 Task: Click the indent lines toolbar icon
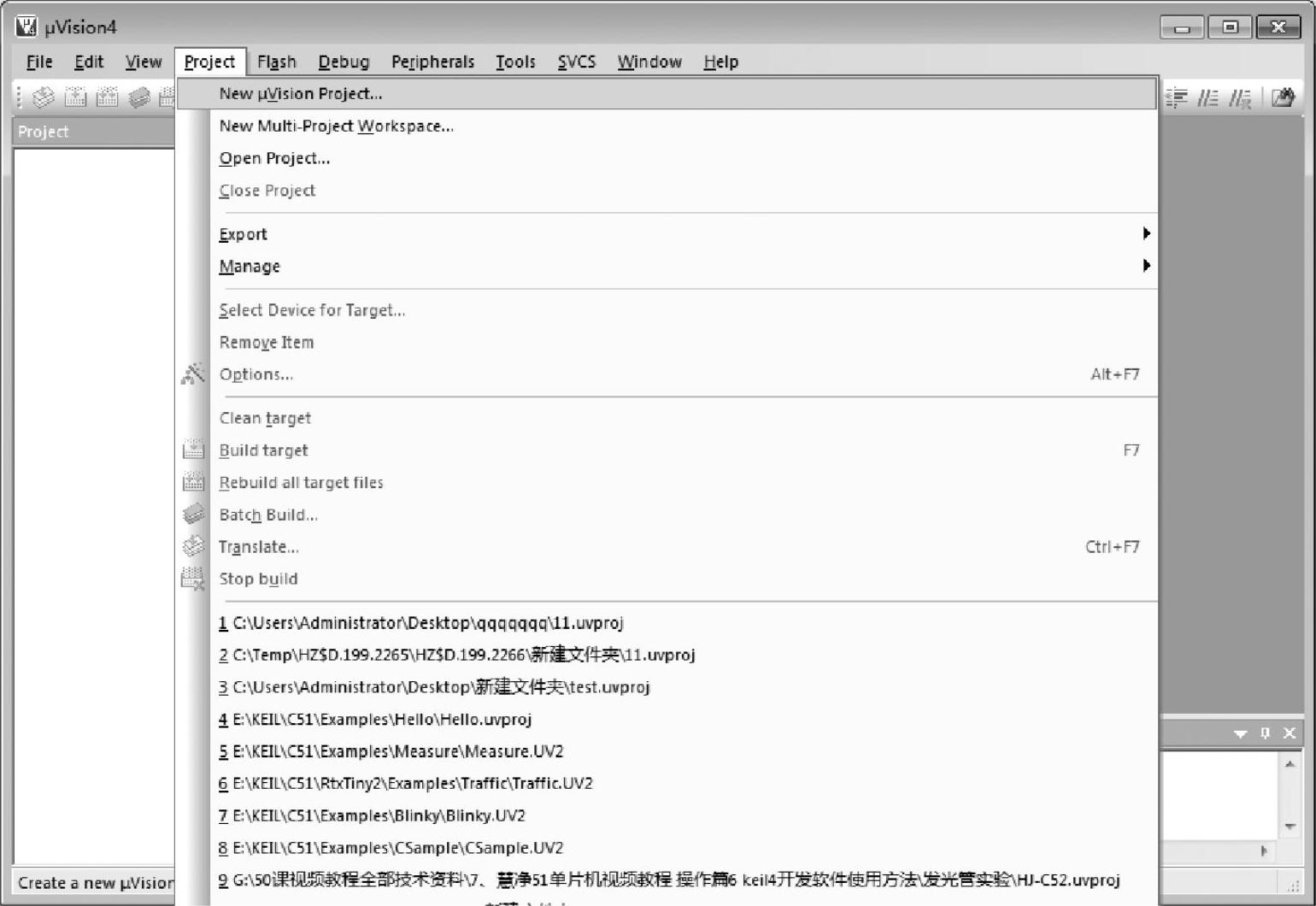point(1177,98)
